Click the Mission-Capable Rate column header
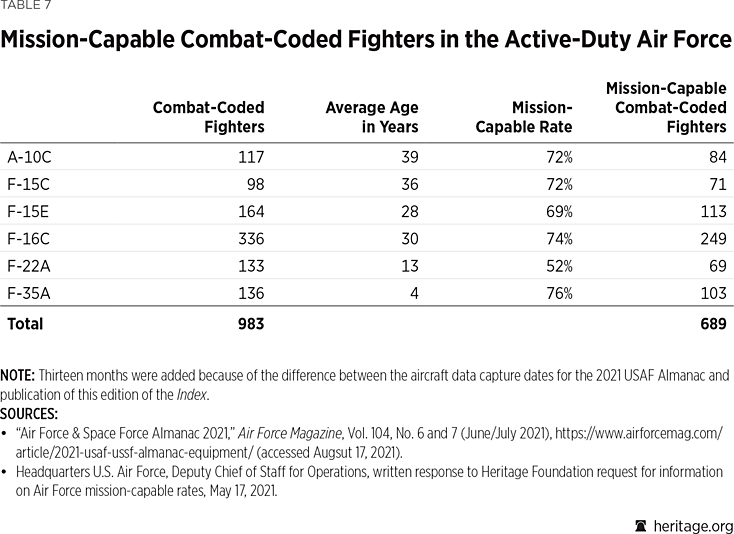 525,117
